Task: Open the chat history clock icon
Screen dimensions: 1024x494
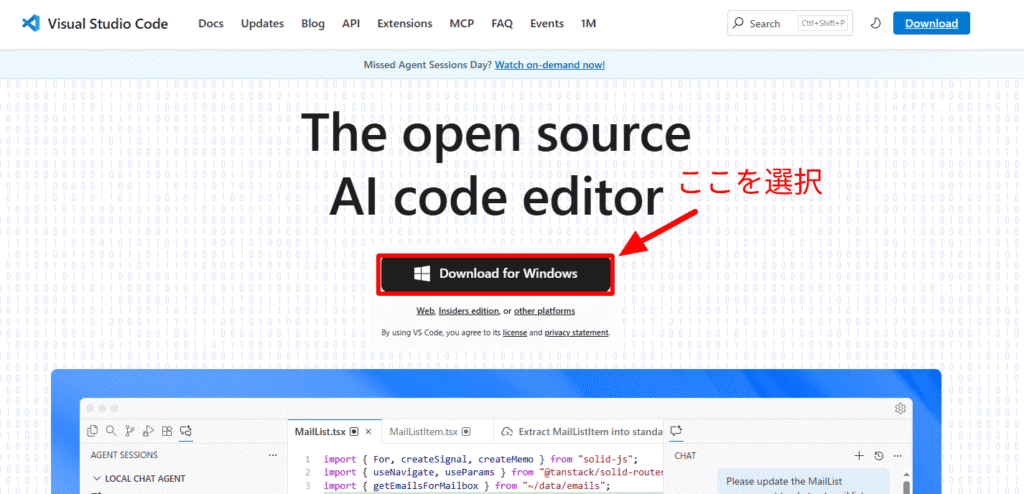Action: tap(877, 455)
